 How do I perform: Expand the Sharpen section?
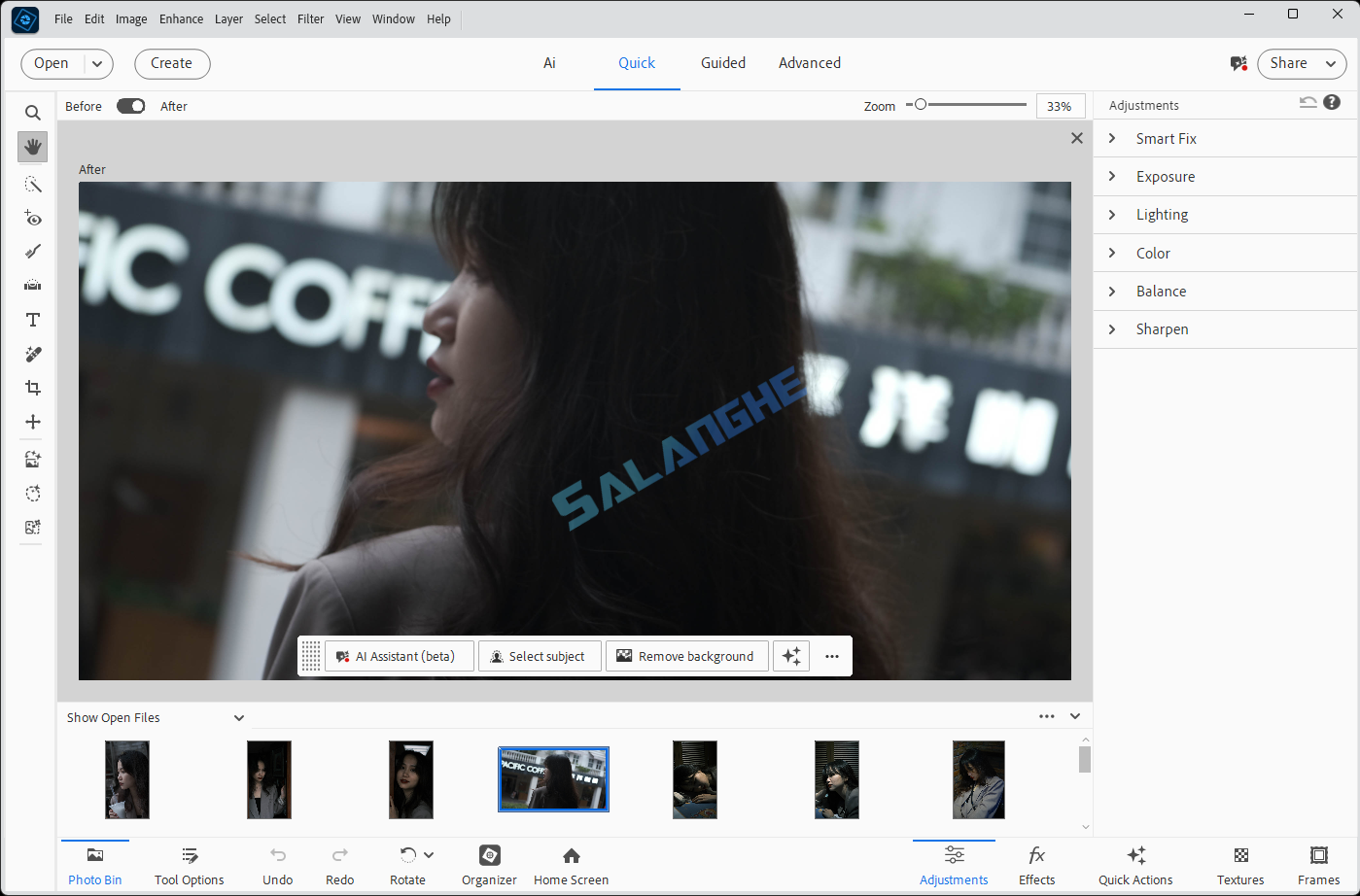(1225, 329)
